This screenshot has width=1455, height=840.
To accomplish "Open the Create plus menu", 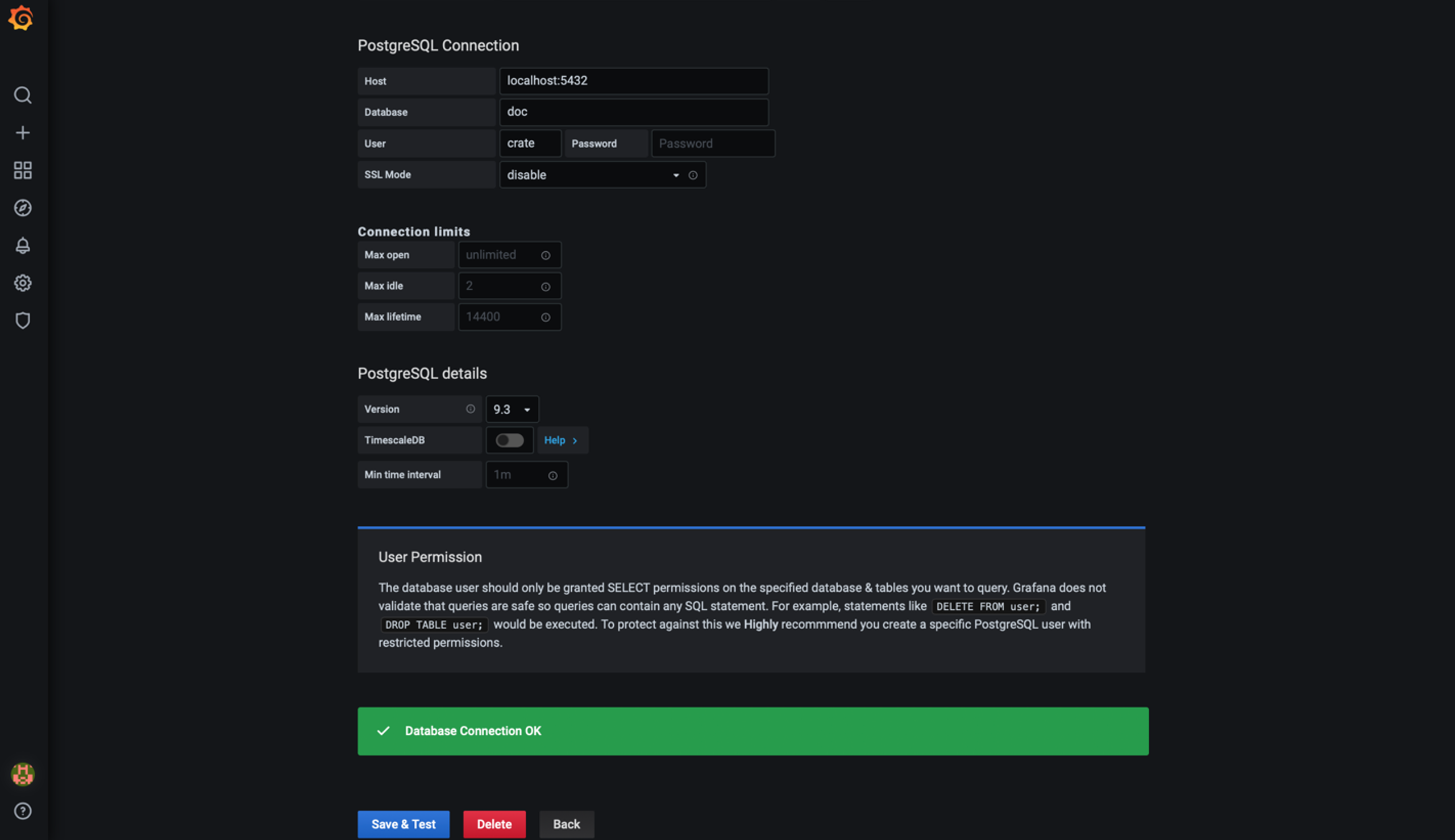I will pyautogui.click(x=23, y=132).
